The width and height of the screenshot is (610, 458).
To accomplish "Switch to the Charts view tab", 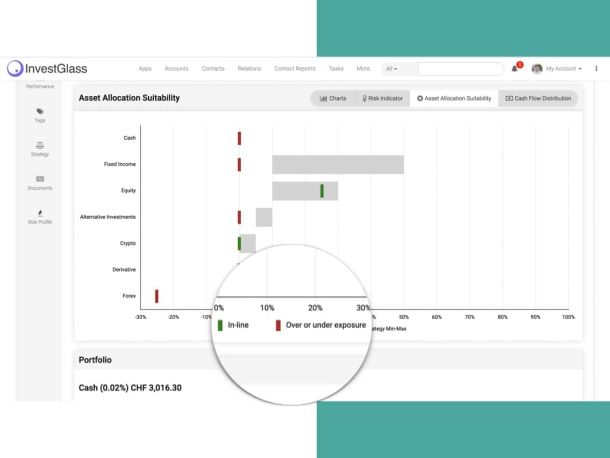I will 333,98.
